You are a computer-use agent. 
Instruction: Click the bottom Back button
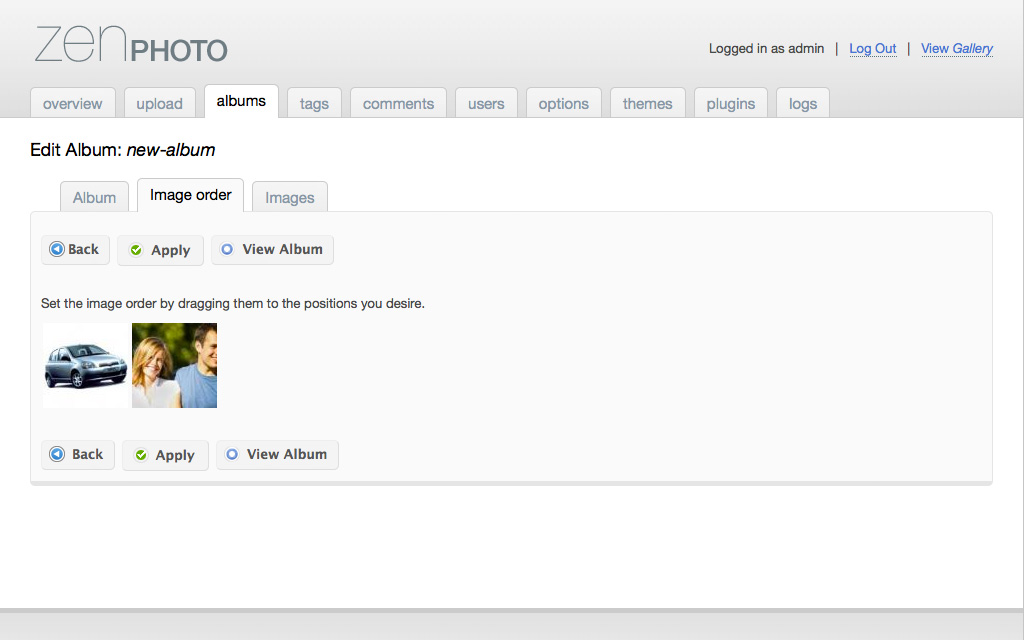click(78, 455)
